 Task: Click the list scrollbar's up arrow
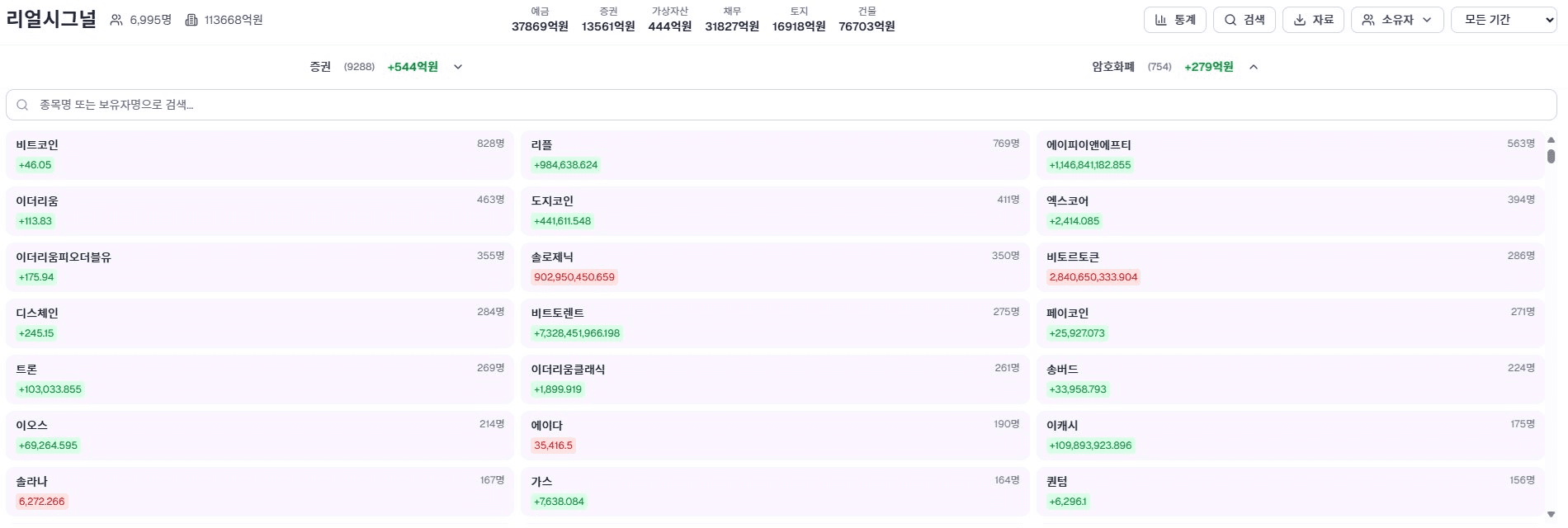pos(1551,140)
